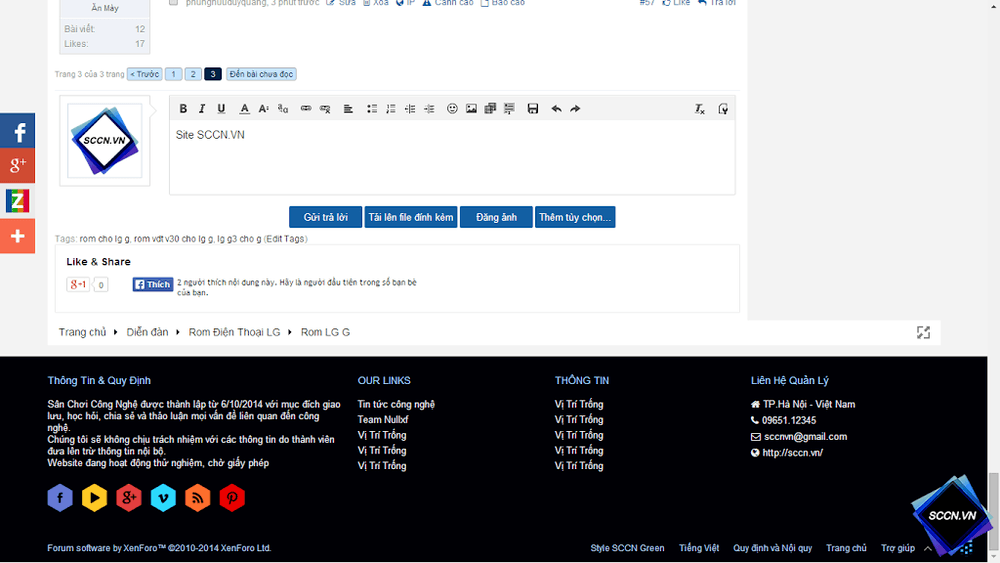Open the text alignment dropdown

point(348,109)
